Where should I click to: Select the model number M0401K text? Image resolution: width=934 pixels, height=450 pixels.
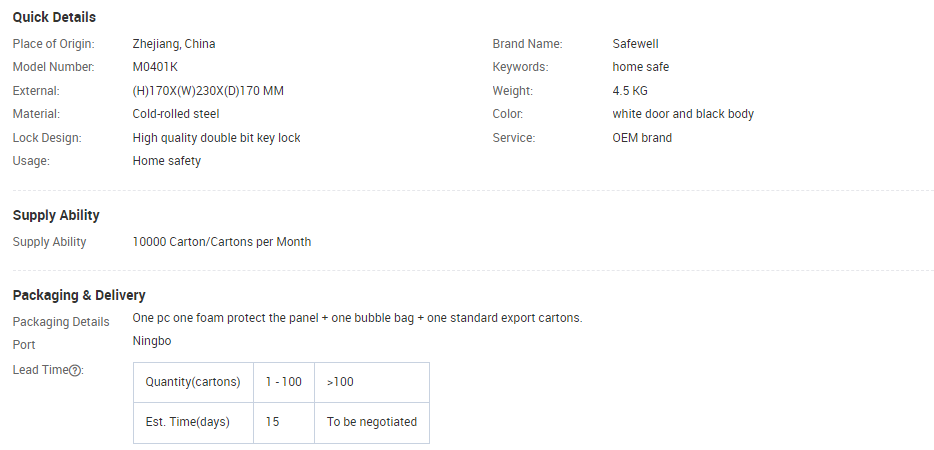[155, 67]
